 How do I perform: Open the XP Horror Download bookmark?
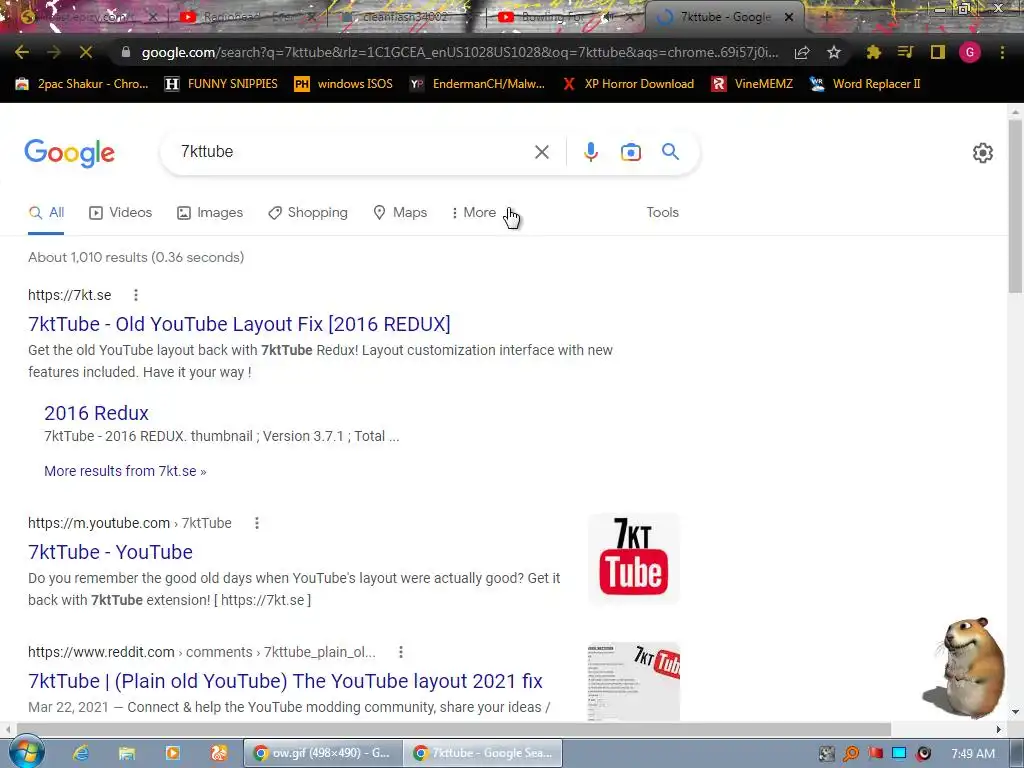[x=628, y=84]
